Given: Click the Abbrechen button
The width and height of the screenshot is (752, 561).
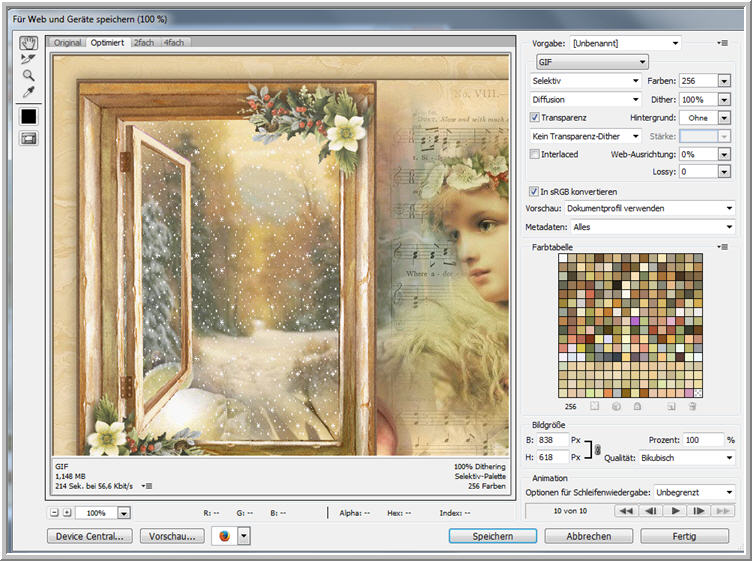Looking at the screenshot, I should [x=588, y=536].
